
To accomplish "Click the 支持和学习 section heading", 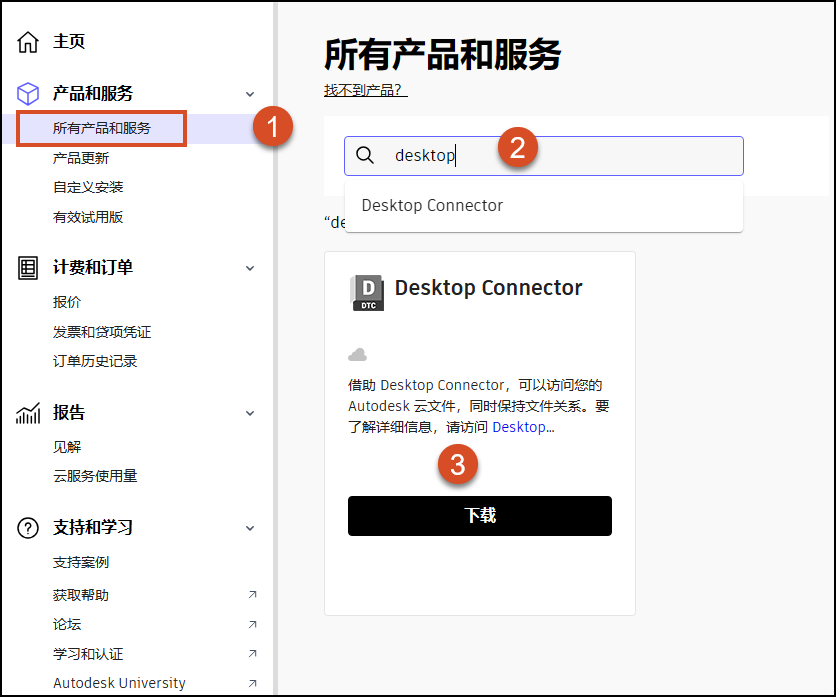I will (x=93, y=527).
